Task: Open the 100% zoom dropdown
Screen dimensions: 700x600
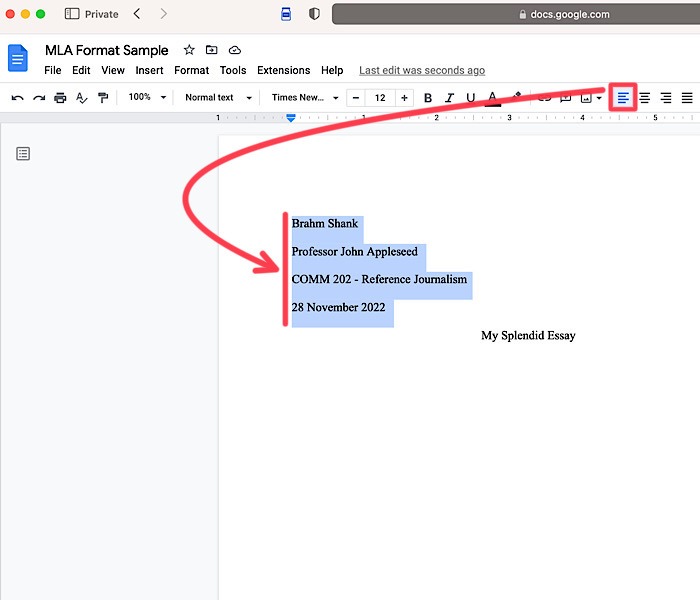Action: (147, 98)
